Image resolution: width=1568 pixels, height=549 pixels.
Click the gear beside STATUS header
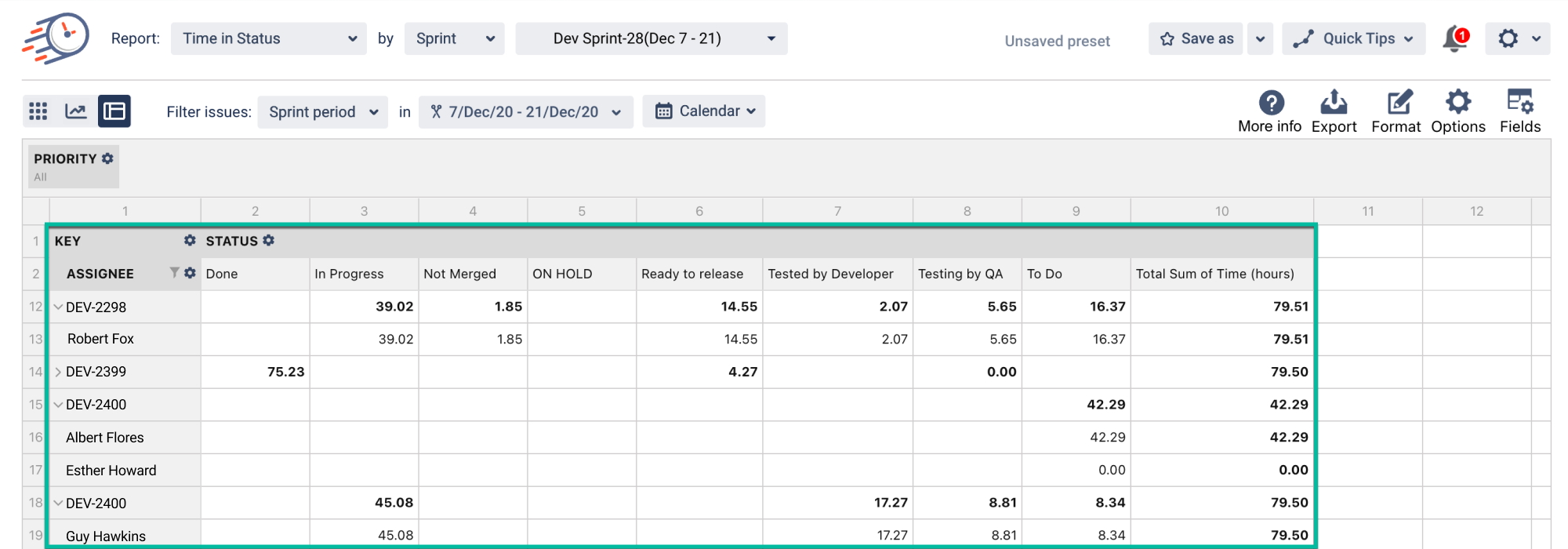tap(269, 241)
